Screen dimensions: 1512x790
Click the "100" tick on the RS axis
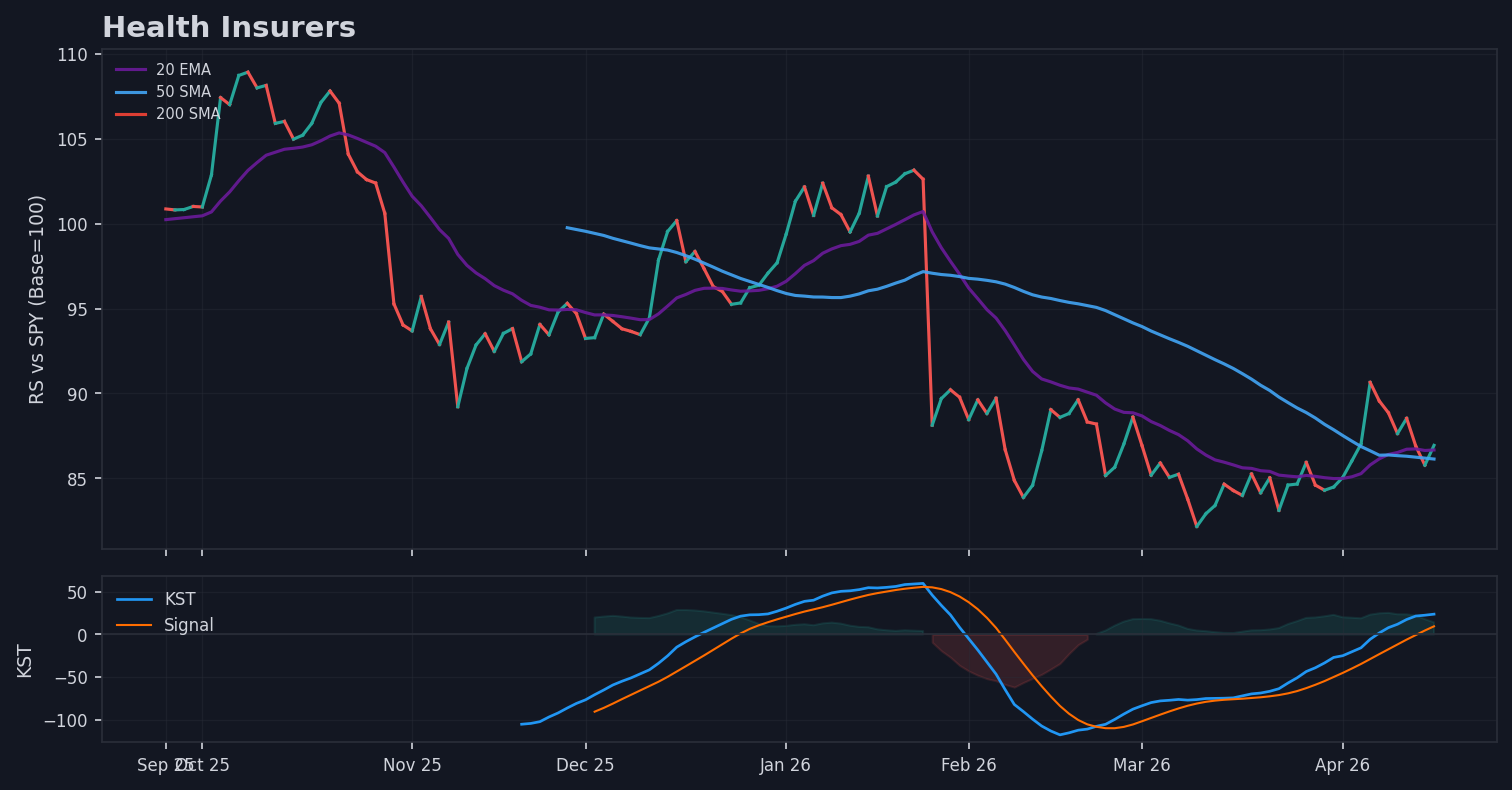[x=74, y=224]
